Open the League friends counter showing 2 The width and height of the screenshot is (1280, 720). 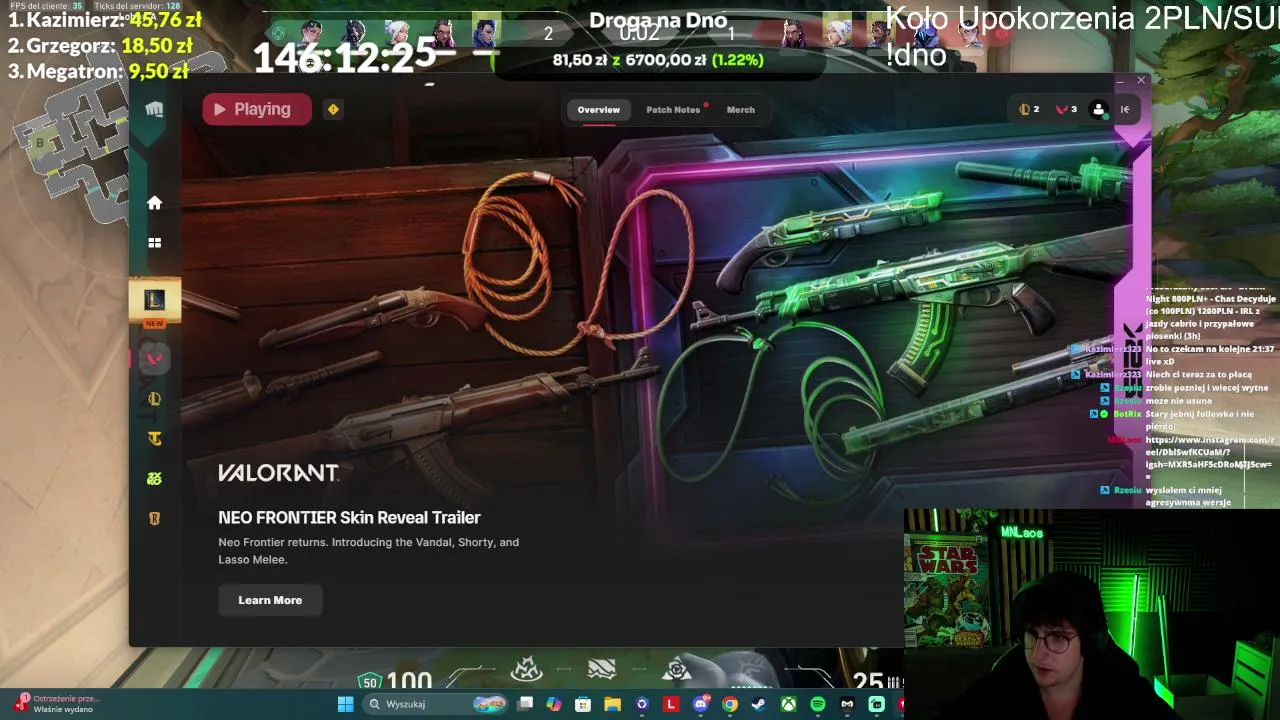coord(1029,110)
